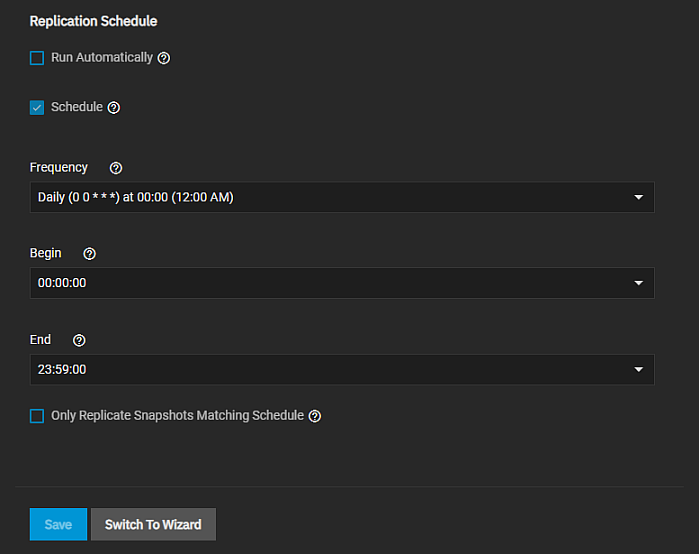Click the Only Replicate Snapshots Matching Schedule label
The image size is (699, 554).
(177, 415)
